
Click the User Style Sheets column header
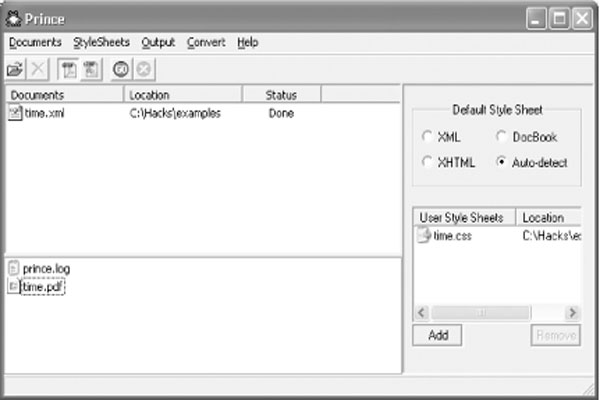pos(465,217)
